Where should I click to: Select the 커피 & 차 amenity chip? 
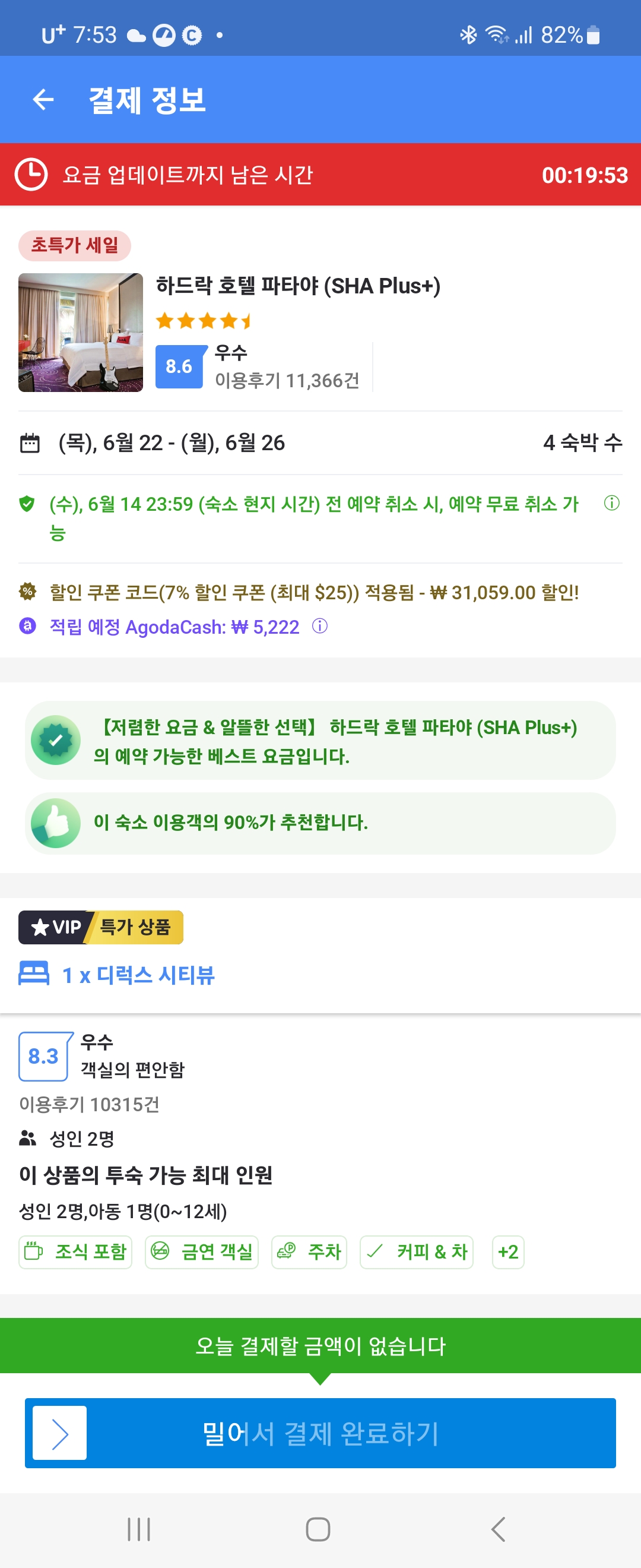tap(417, 1251)
